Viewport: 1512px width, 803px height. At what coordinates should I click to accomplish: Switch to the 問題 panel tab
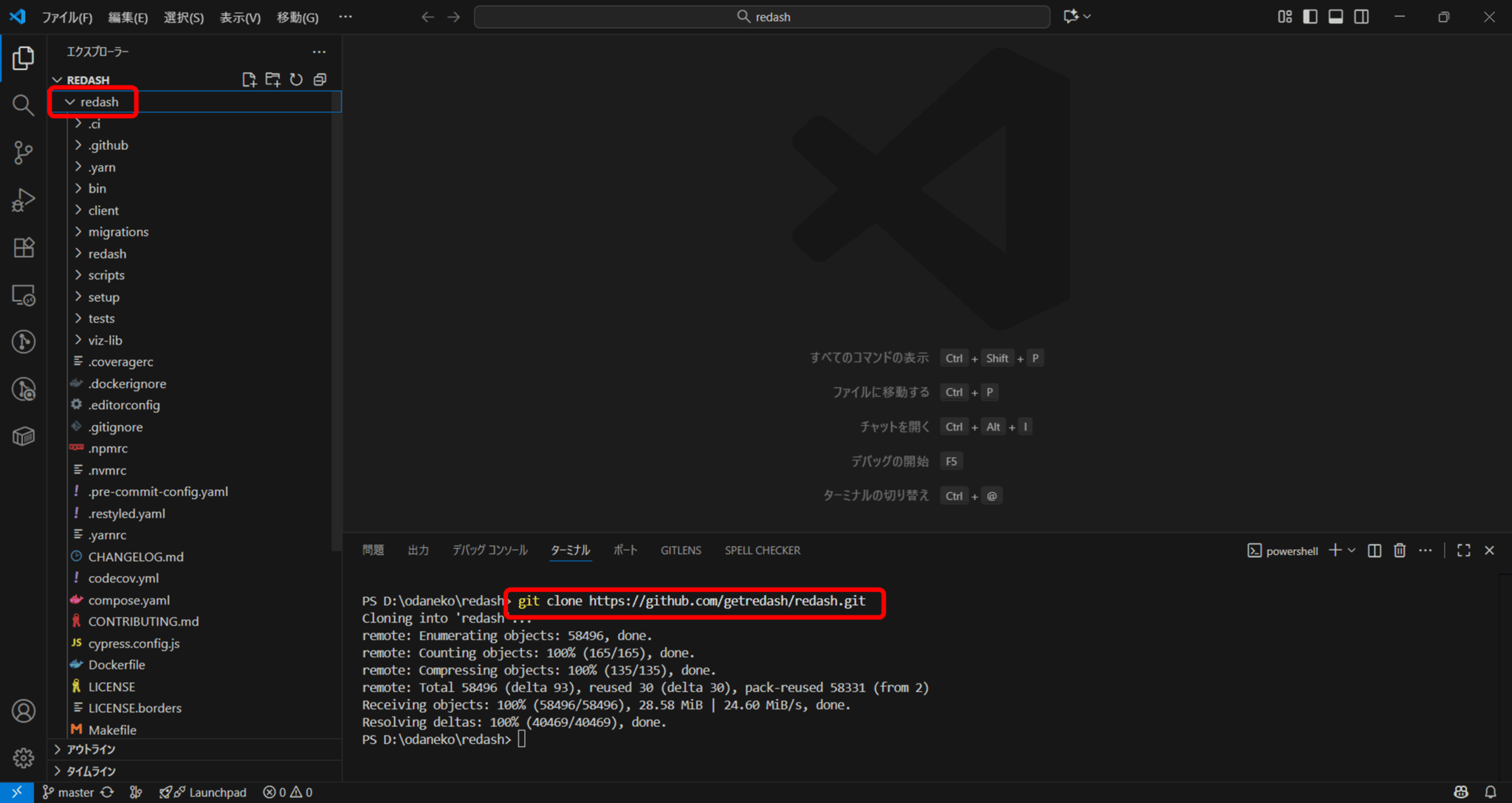coord(373,551)
